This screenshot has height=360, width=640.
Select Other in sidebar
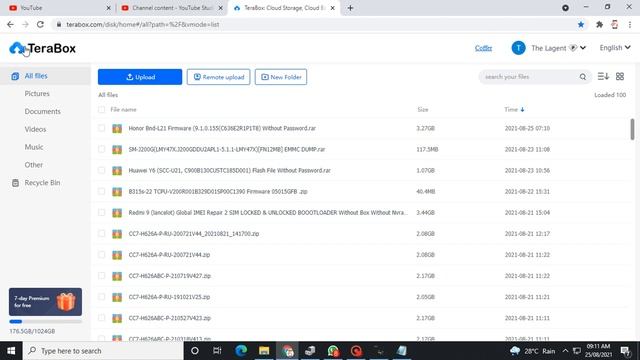click(x=33, y=165)
